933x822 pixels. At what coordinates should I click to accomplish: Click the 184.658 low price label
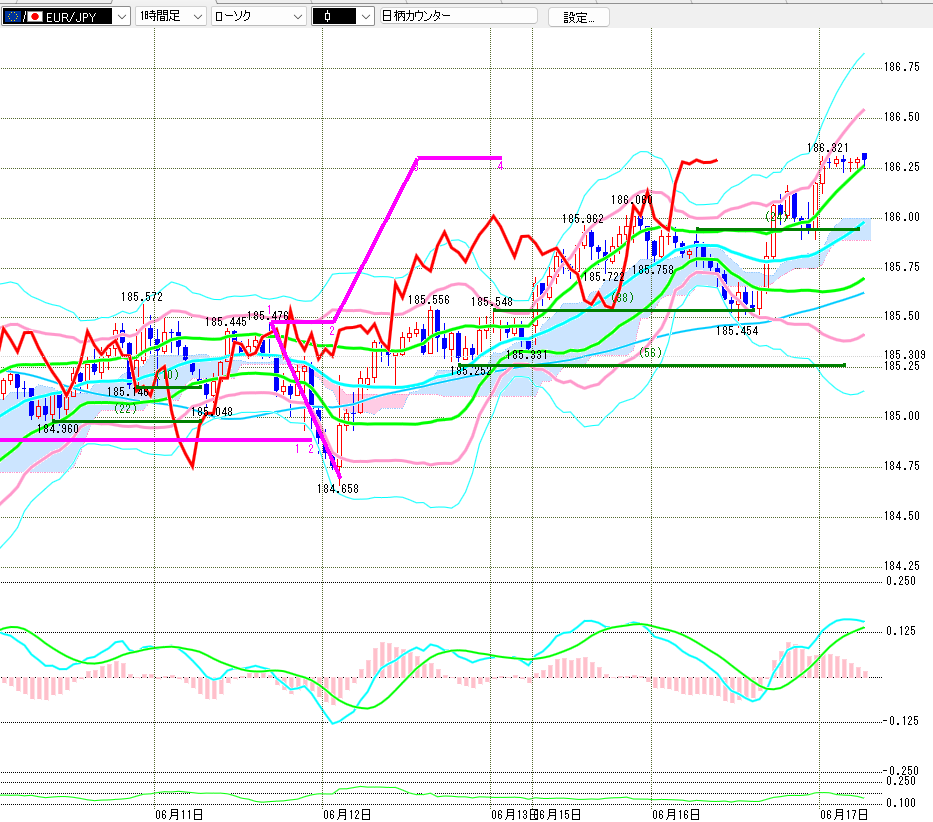coord(337,489)
